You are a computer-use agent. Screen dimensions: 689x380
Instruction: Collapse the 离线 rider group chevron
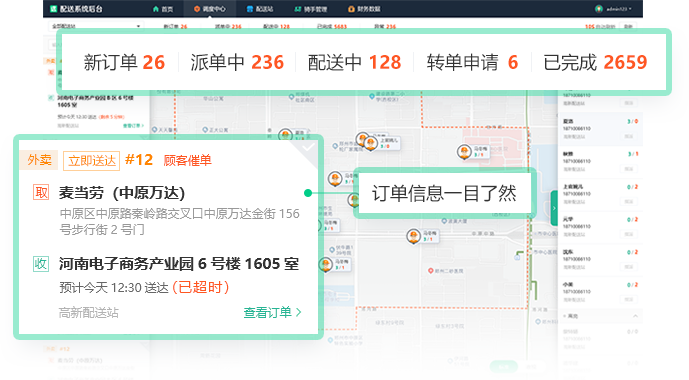tap(635, 316)
